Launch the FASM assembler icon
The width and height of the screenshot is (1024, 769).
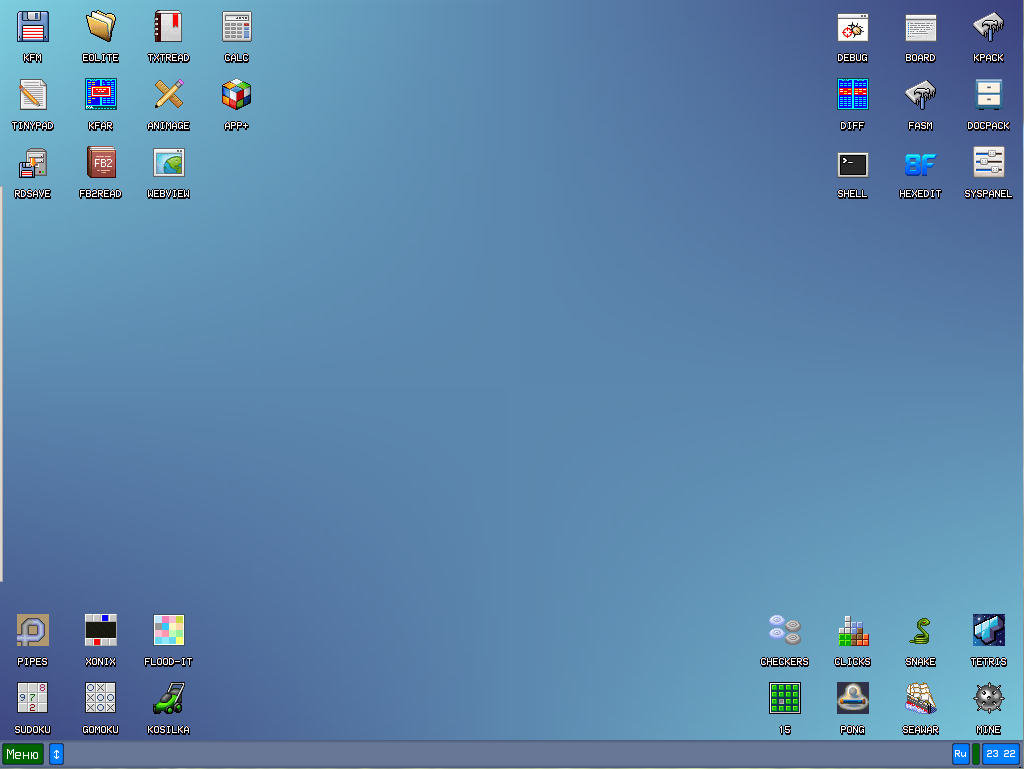click(x=920, y=95)
